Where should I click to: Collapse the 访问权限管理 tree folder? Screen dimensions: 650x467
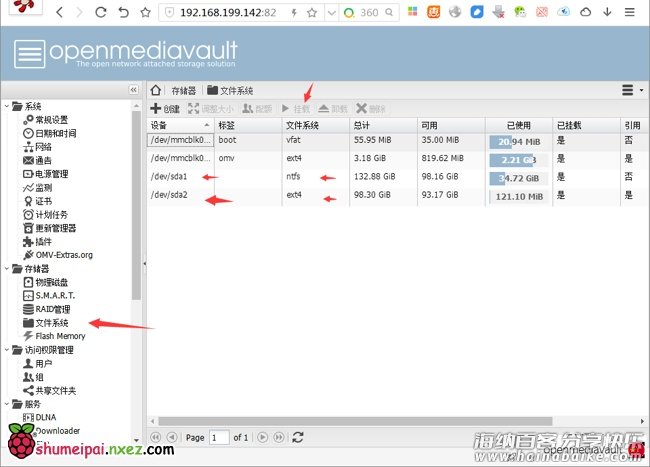tap(7, 350)
